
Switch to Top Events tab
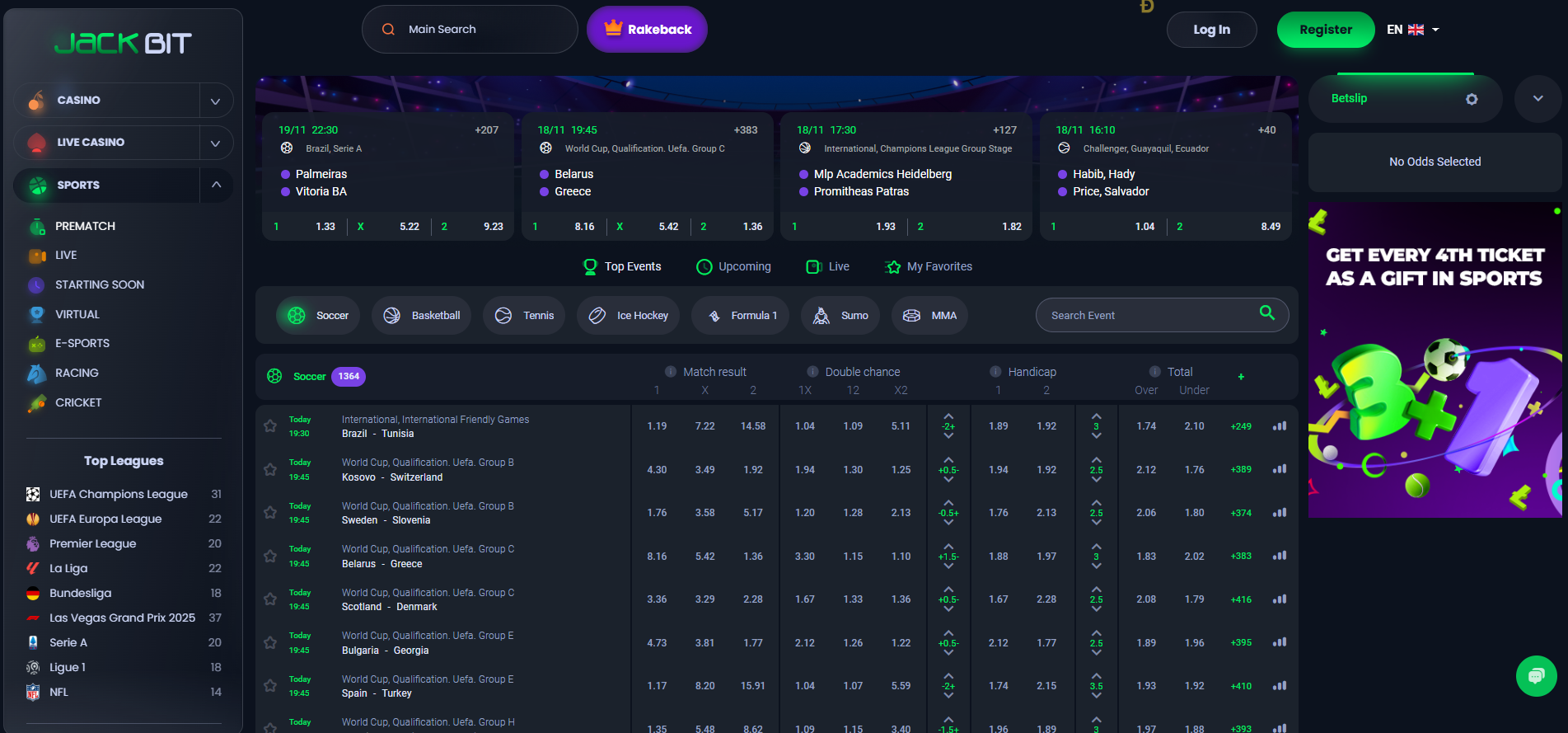(x=622, y=267)
